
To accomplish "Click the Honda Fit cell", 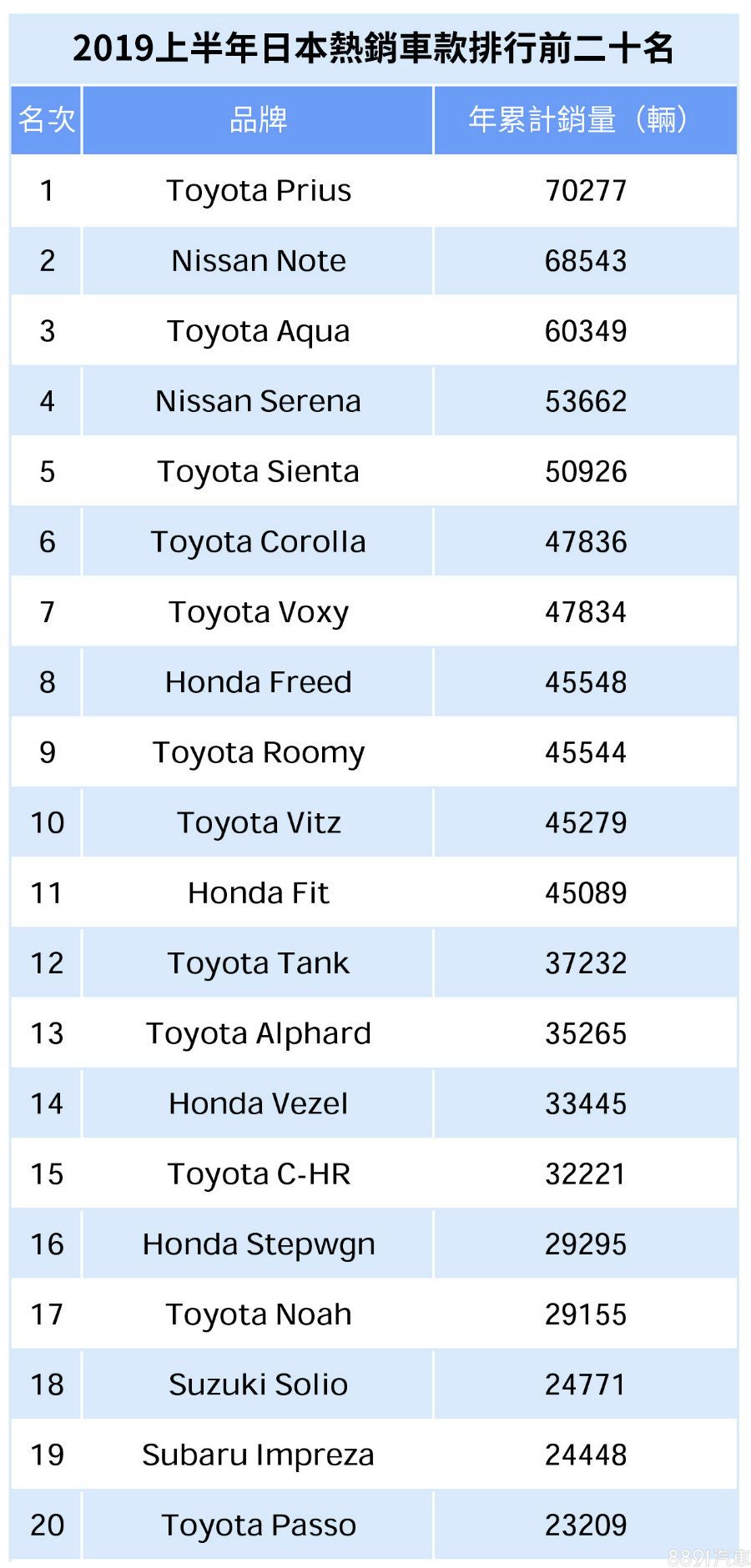I will pyautogui.click(x=258, y=893).
